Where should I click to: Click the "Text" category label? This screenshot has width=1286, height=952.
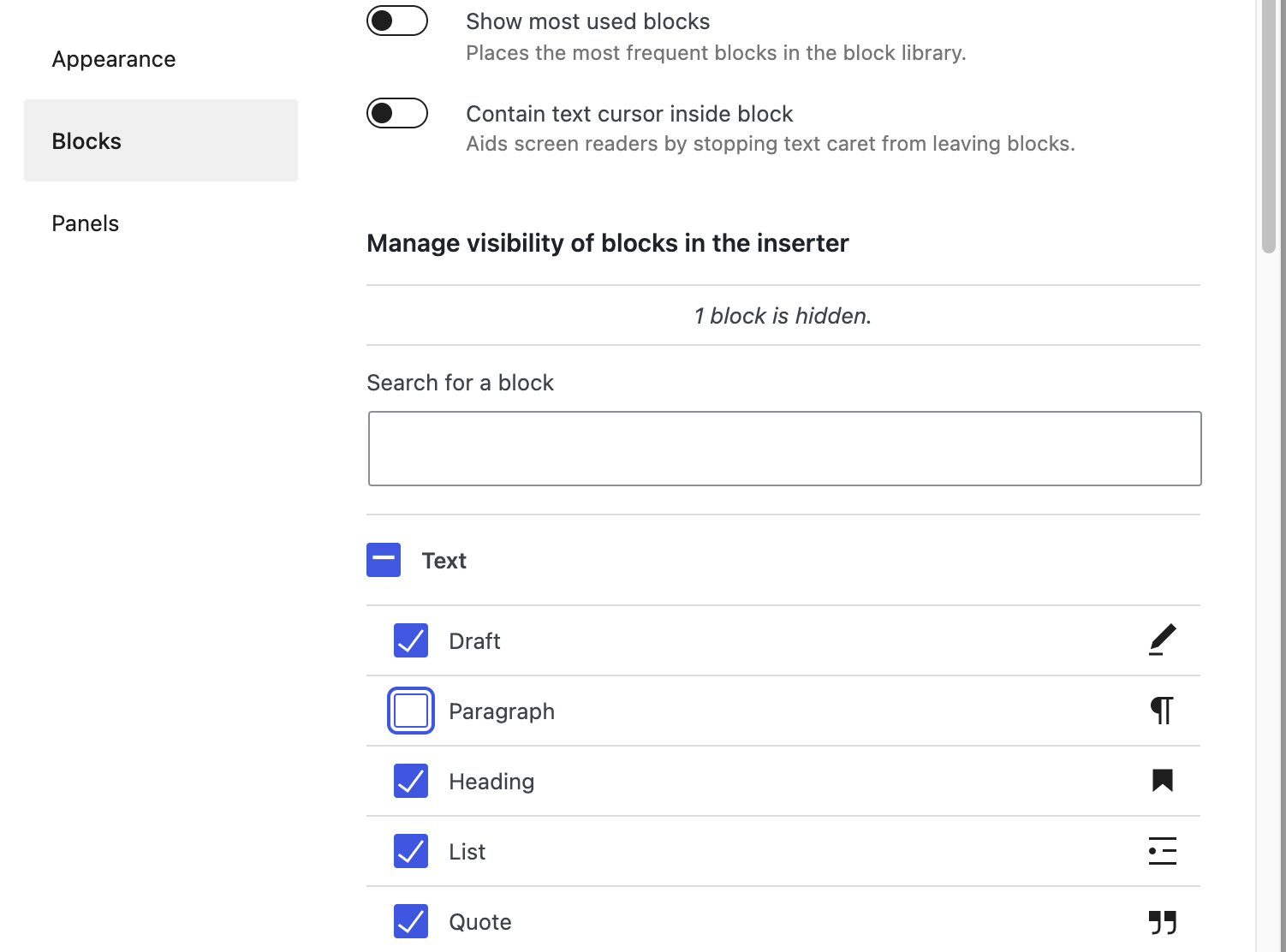pos(444,561)
